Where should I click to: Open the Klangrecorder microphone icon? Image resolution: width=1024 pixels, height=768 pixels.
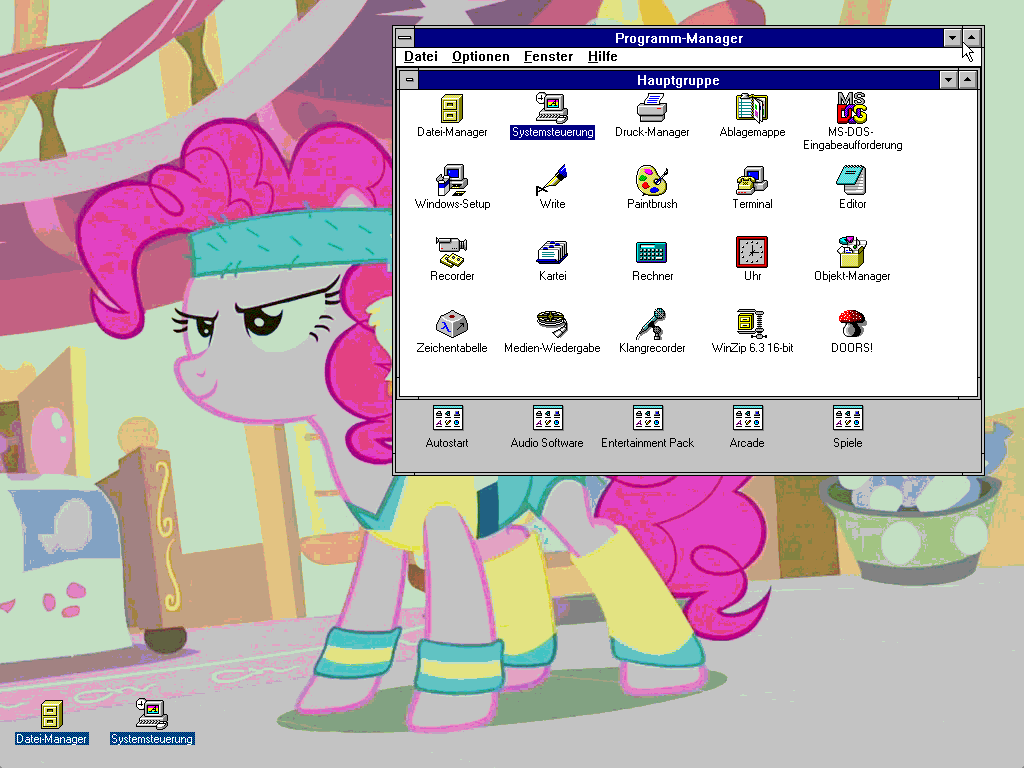652,324
